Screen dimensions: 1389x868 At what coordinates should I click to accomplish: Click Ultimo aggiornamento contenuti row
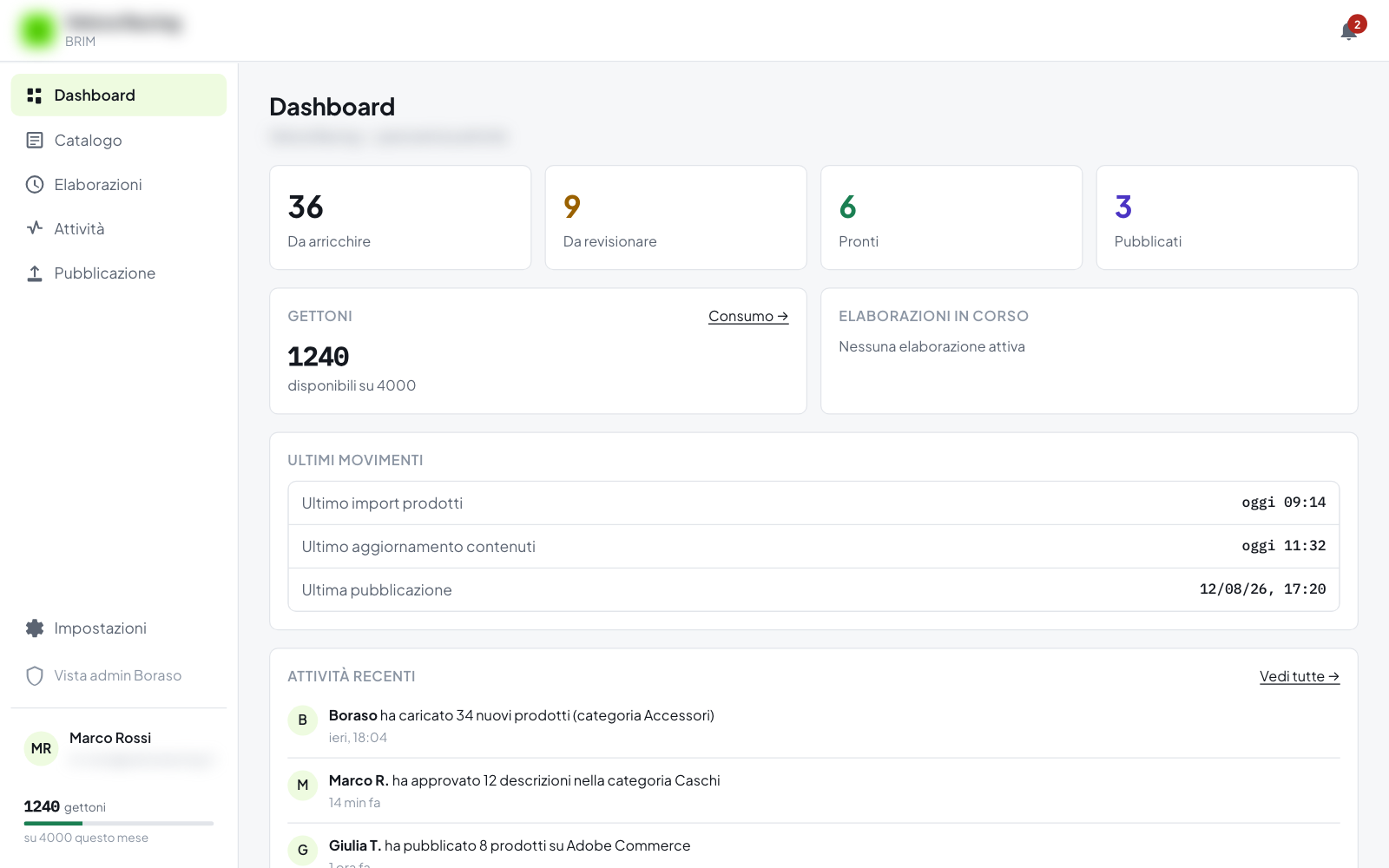(x=813, y=547)
